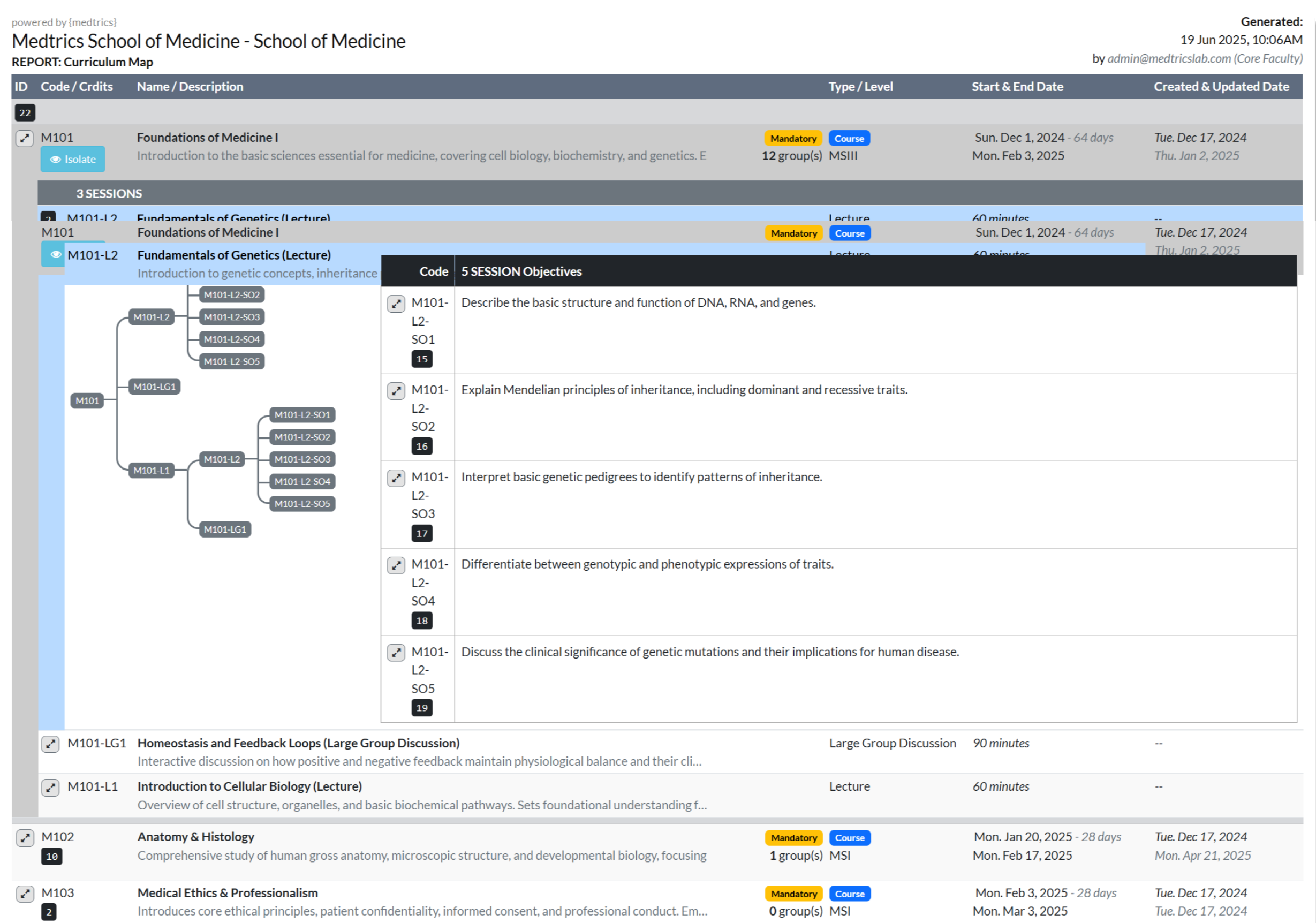Click the yellow Mandatory badge for M102
The image size is (1316, 923).
click(x=793, y=838)
